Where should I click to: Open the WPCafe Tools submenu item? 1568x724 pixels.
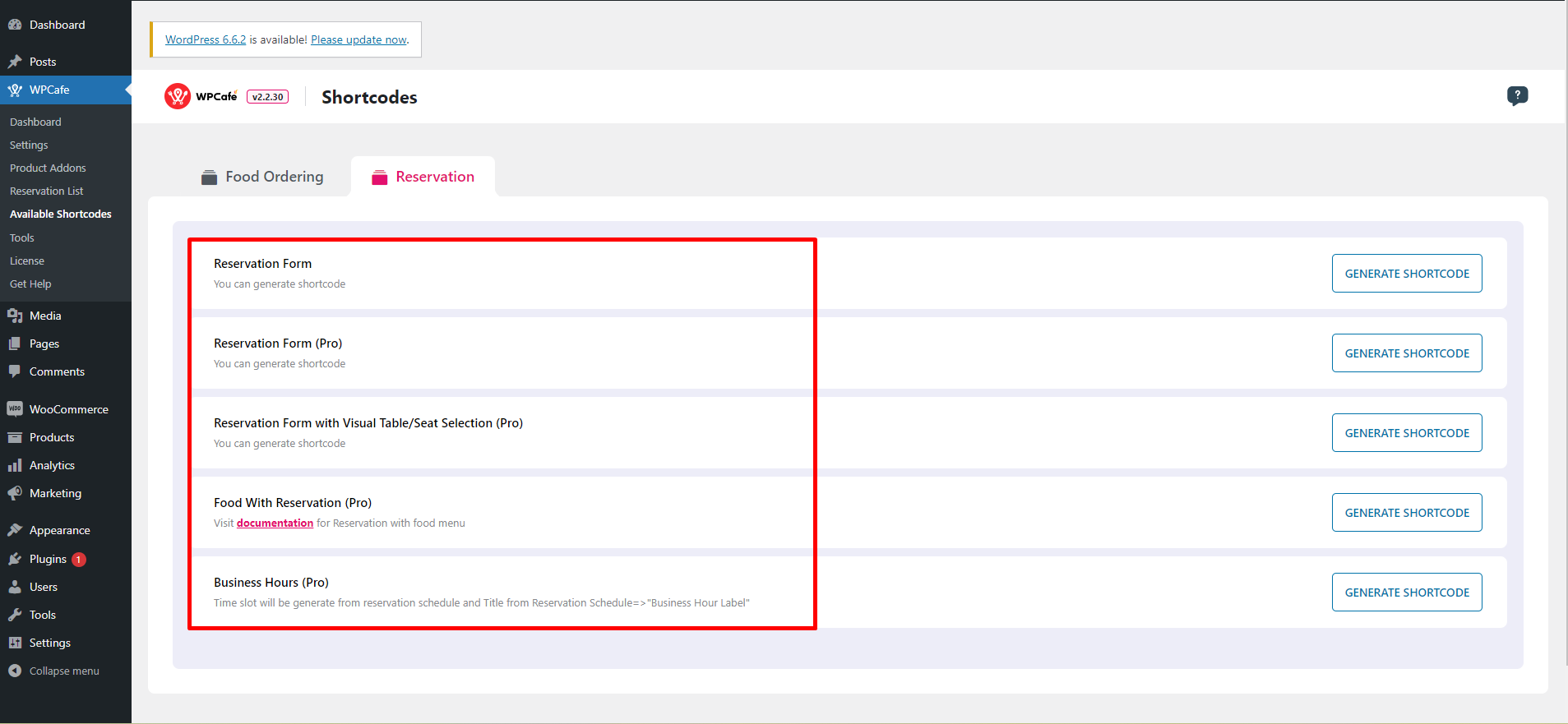(x=22, y=237)
